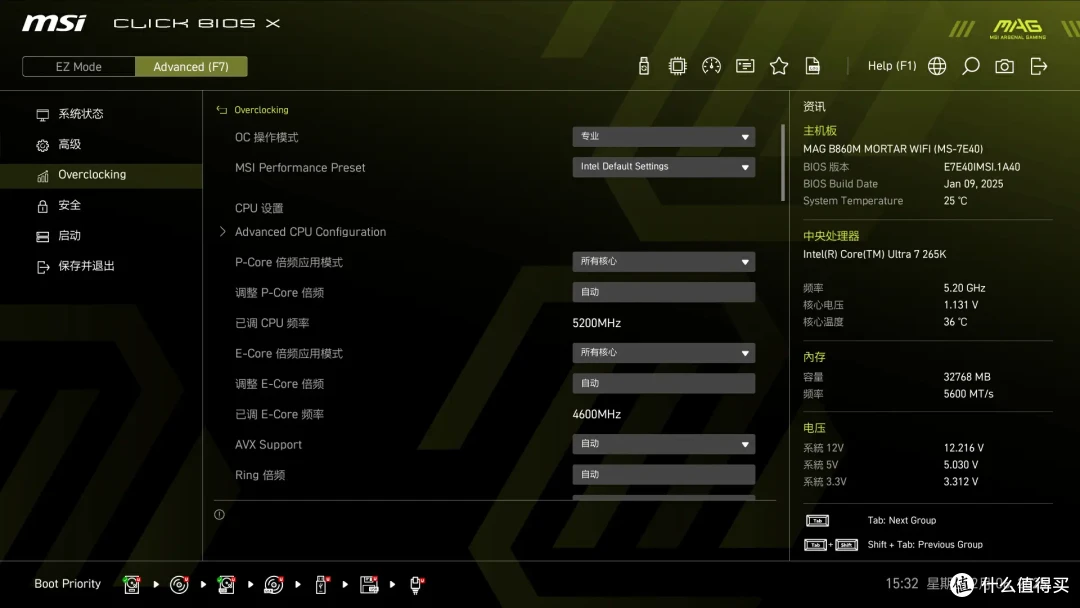Viewport: 1080px width, 608px height.
Task: Click the Intel(R) Core(TM) Ultra 7 265K text
Action: pyautogui.click(x=874, y=254)
